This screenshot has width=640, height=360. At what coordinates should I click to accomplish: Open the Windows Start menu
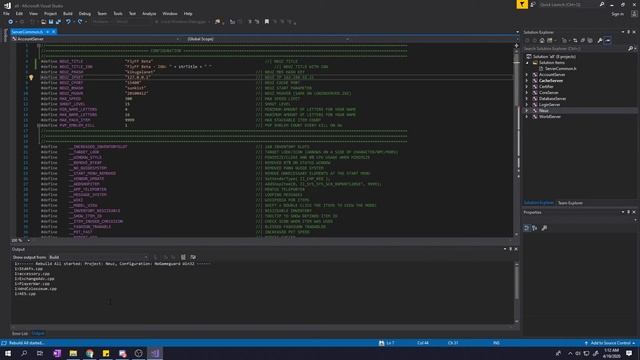[8, 353]
